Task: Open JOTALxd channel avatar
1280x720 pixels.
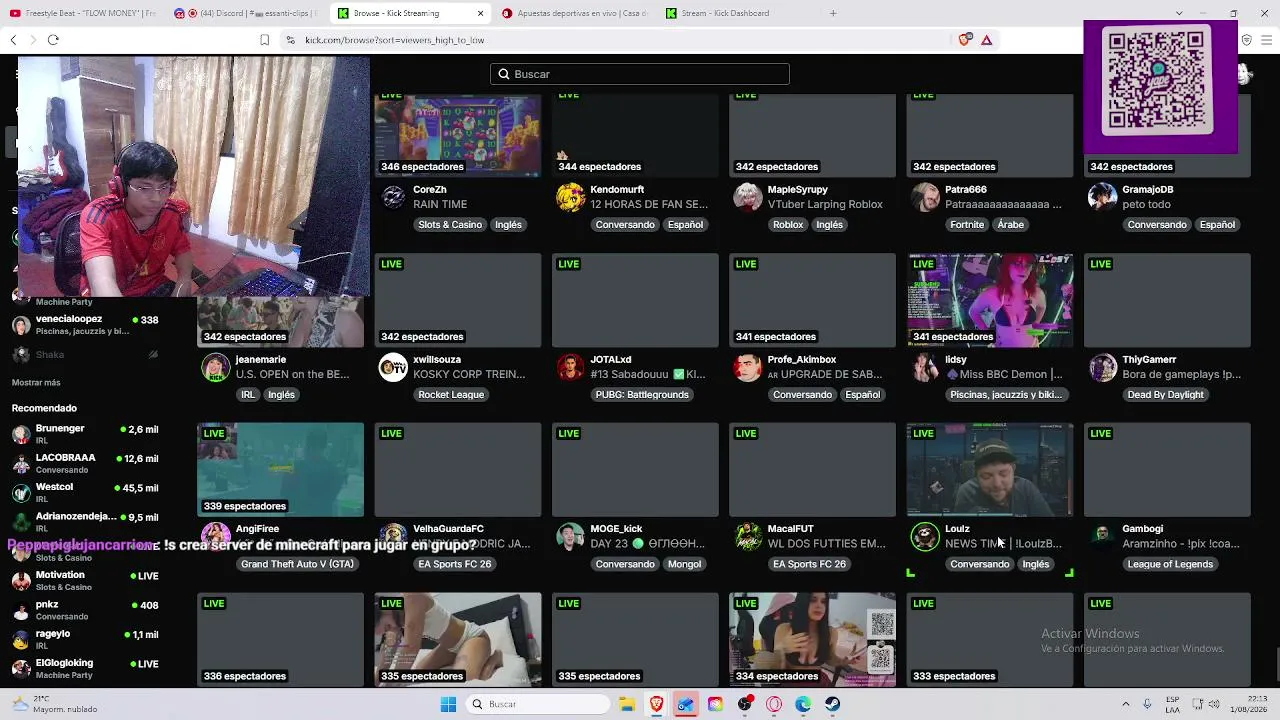Action: coord(570,367)
